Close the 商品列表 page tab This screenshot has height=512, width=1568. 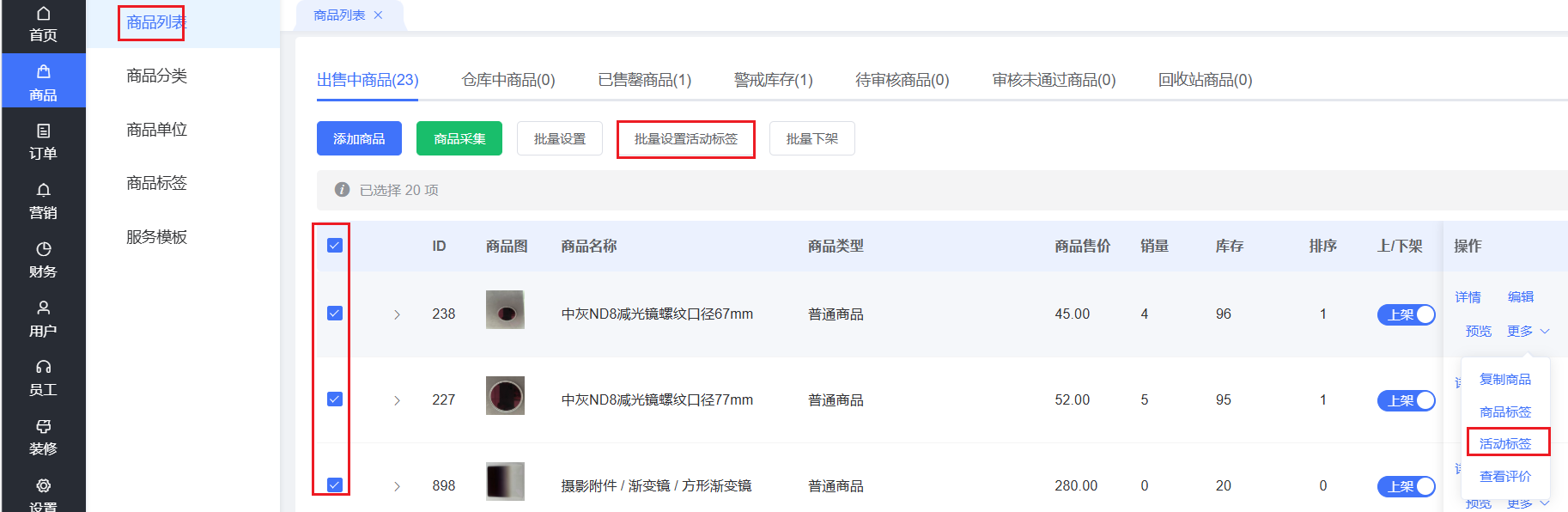tap(378, 15)
